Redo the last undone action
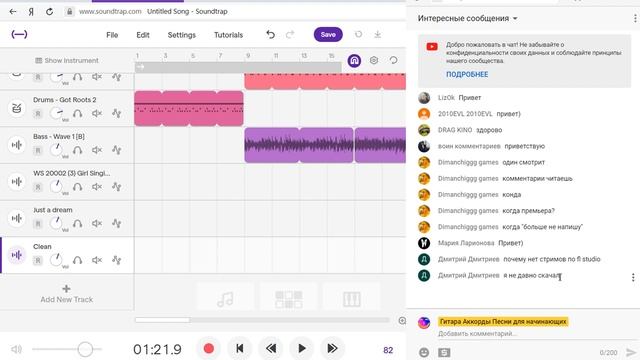The width and height of the screenshot is (640, 360). pyautogui.click(x=290, y=35)
